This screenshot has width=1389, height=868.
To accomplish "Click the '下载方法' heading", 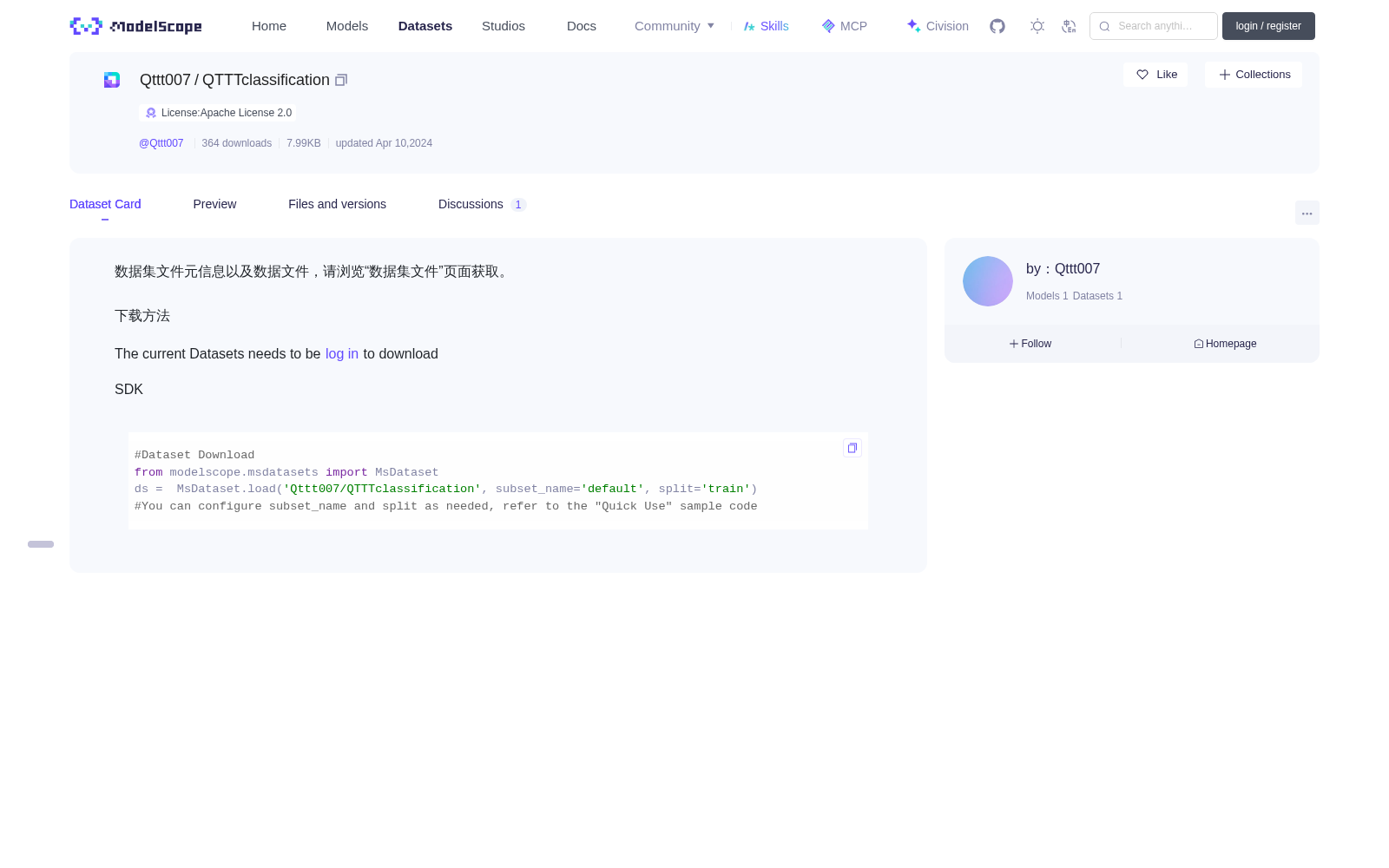I will [x=142, y=316].
